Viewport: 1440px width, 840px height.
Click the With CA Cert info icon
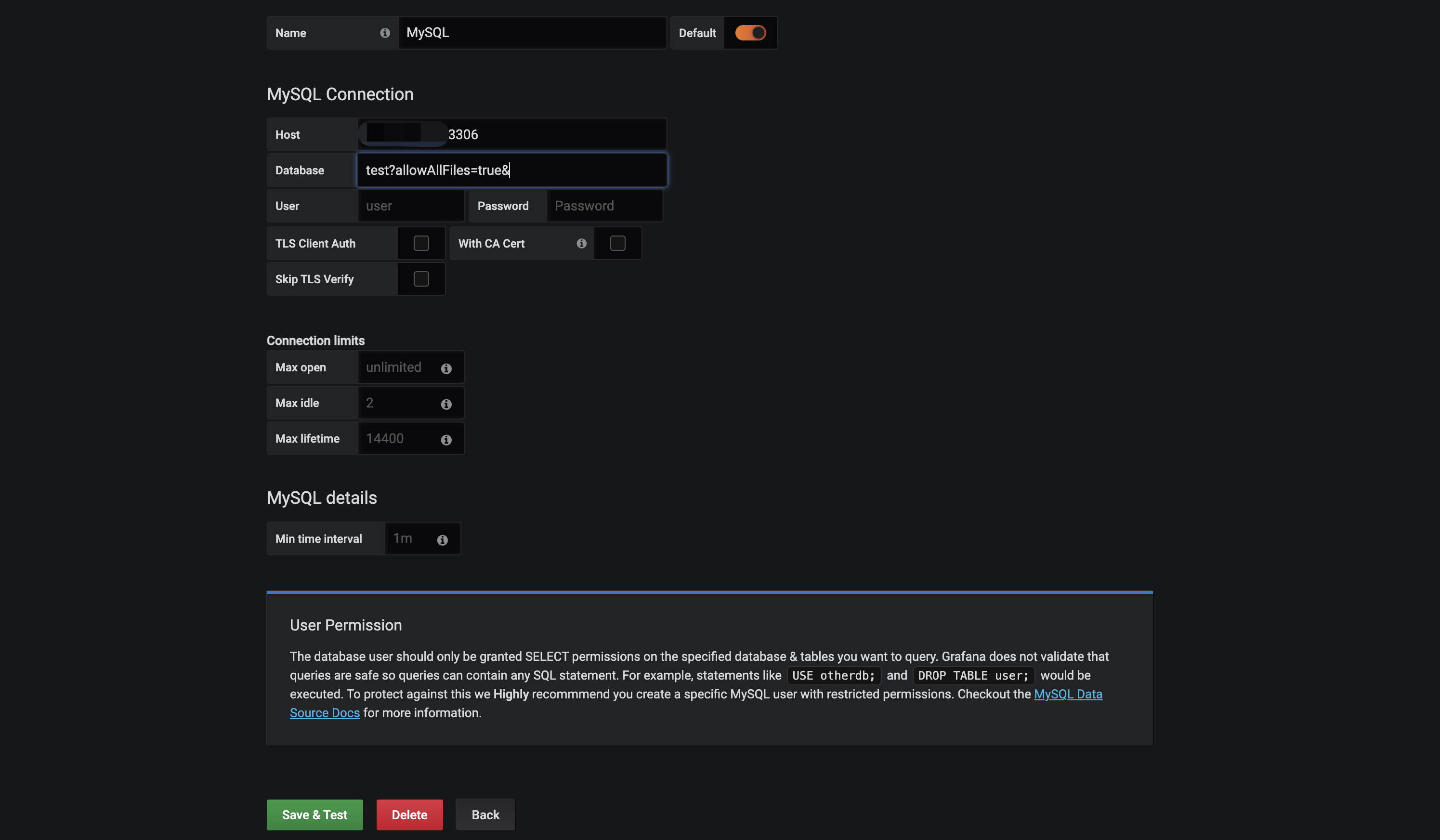581,243
